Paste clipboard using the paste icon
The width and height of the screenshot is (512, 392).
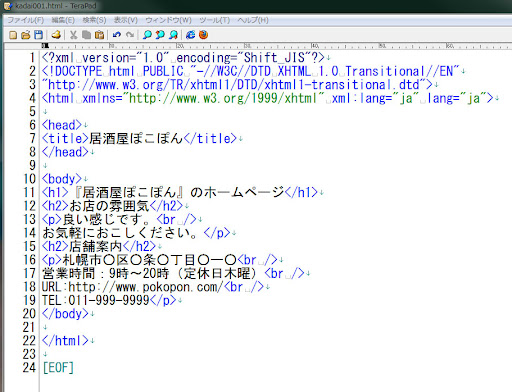(x=99, y=35)
